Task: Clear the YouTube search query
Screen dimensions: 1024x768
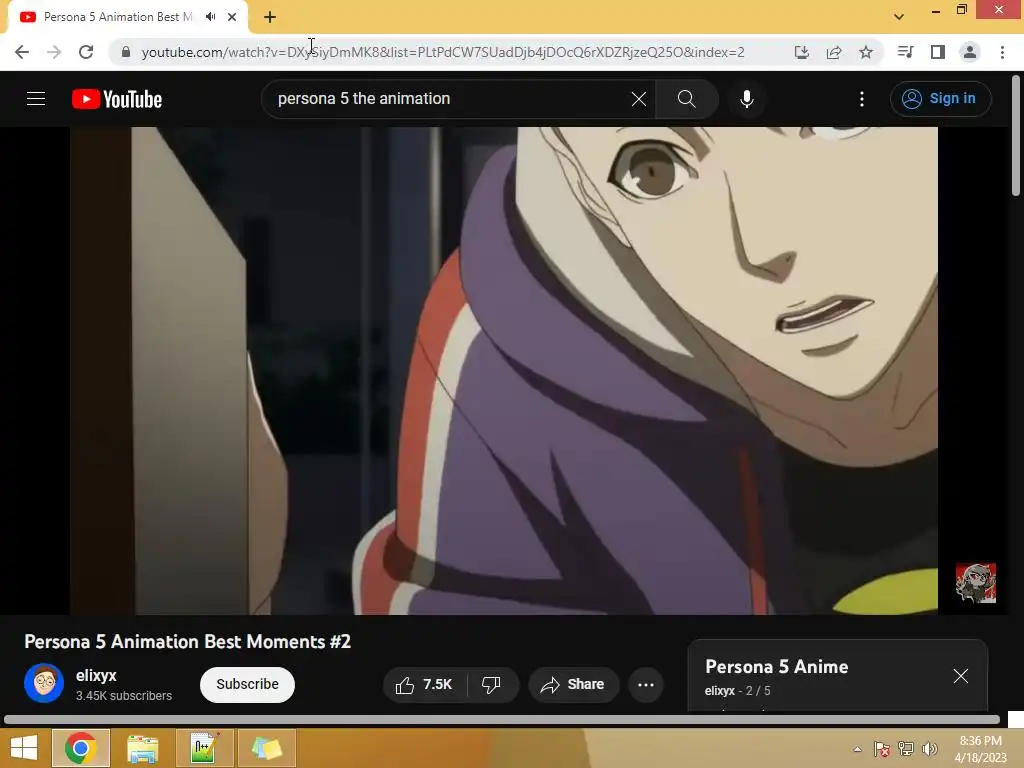Action: point(639,99)
